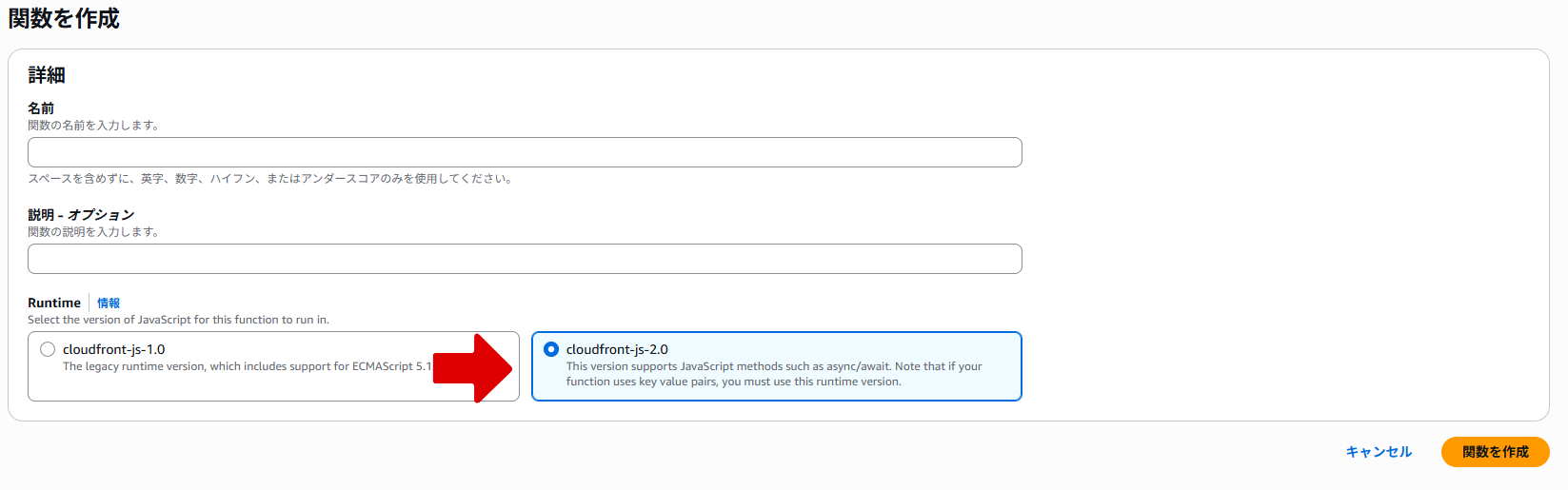1568x490 pixels.
Task: Click the naming rules hint below name field
Action: pyautogui.click(x=270, y=179)
